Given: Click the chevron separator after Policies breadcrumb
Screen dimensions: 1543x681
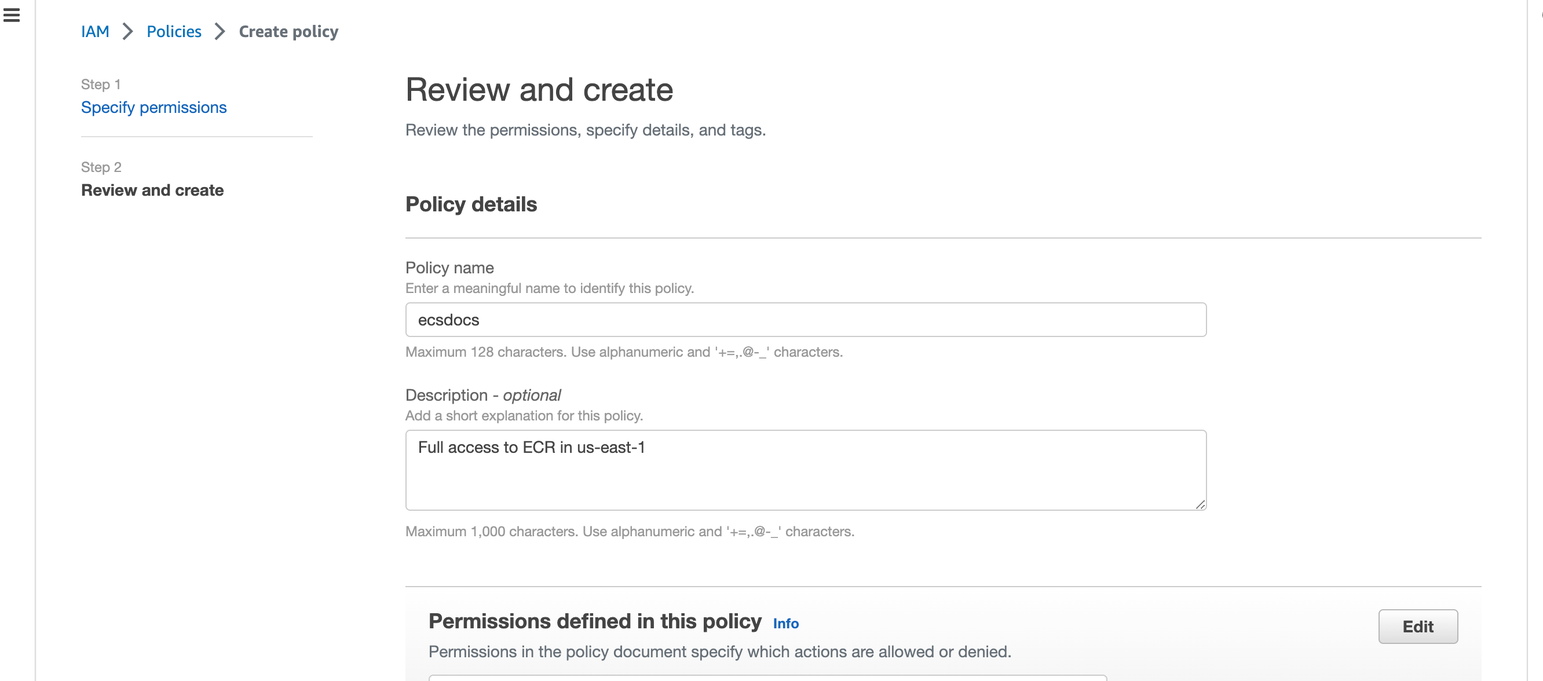Looking at the screenshot, I should click(x=218, y=31).
